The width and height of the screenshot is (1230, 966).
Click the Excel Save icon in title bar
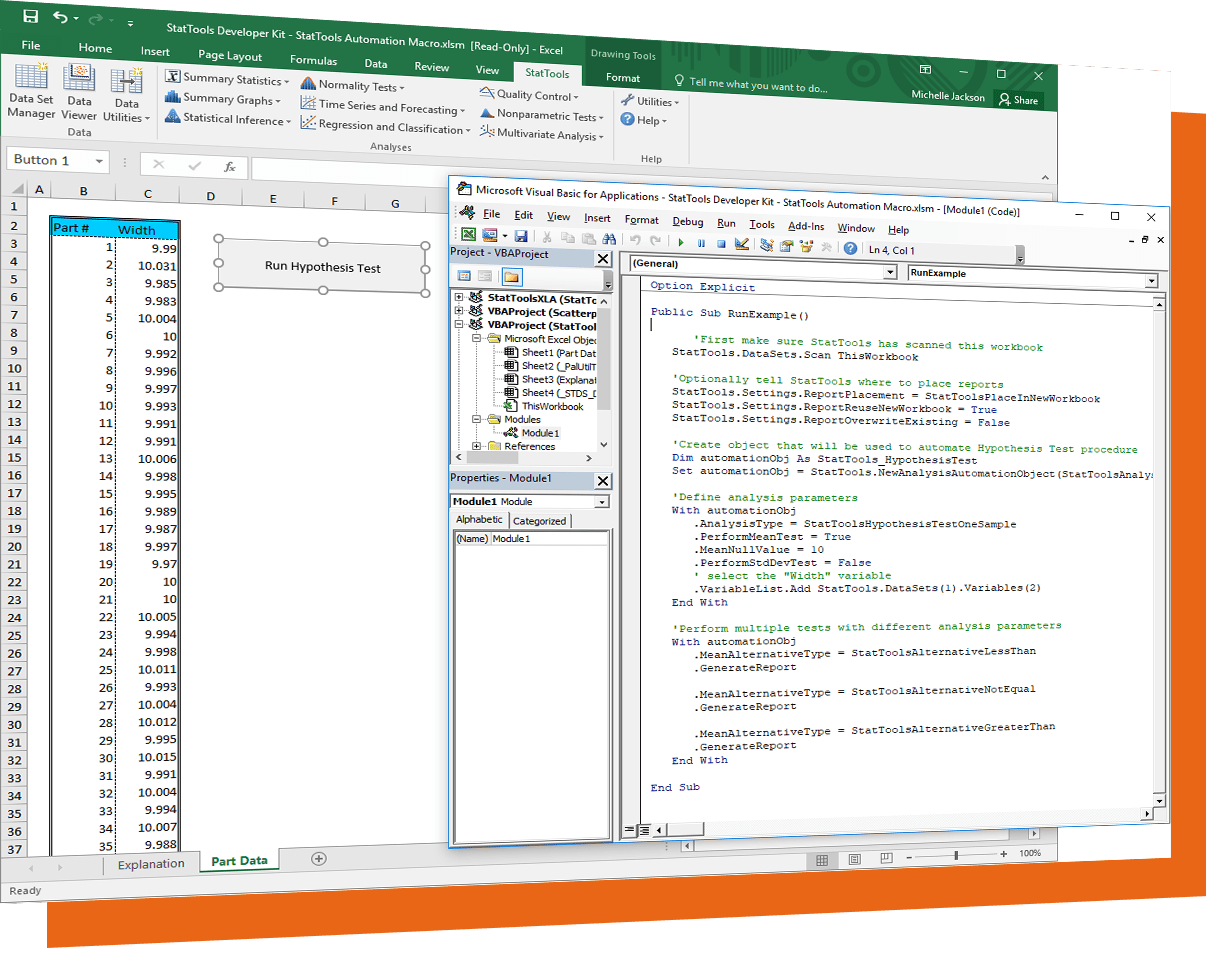tap(30, 16)
